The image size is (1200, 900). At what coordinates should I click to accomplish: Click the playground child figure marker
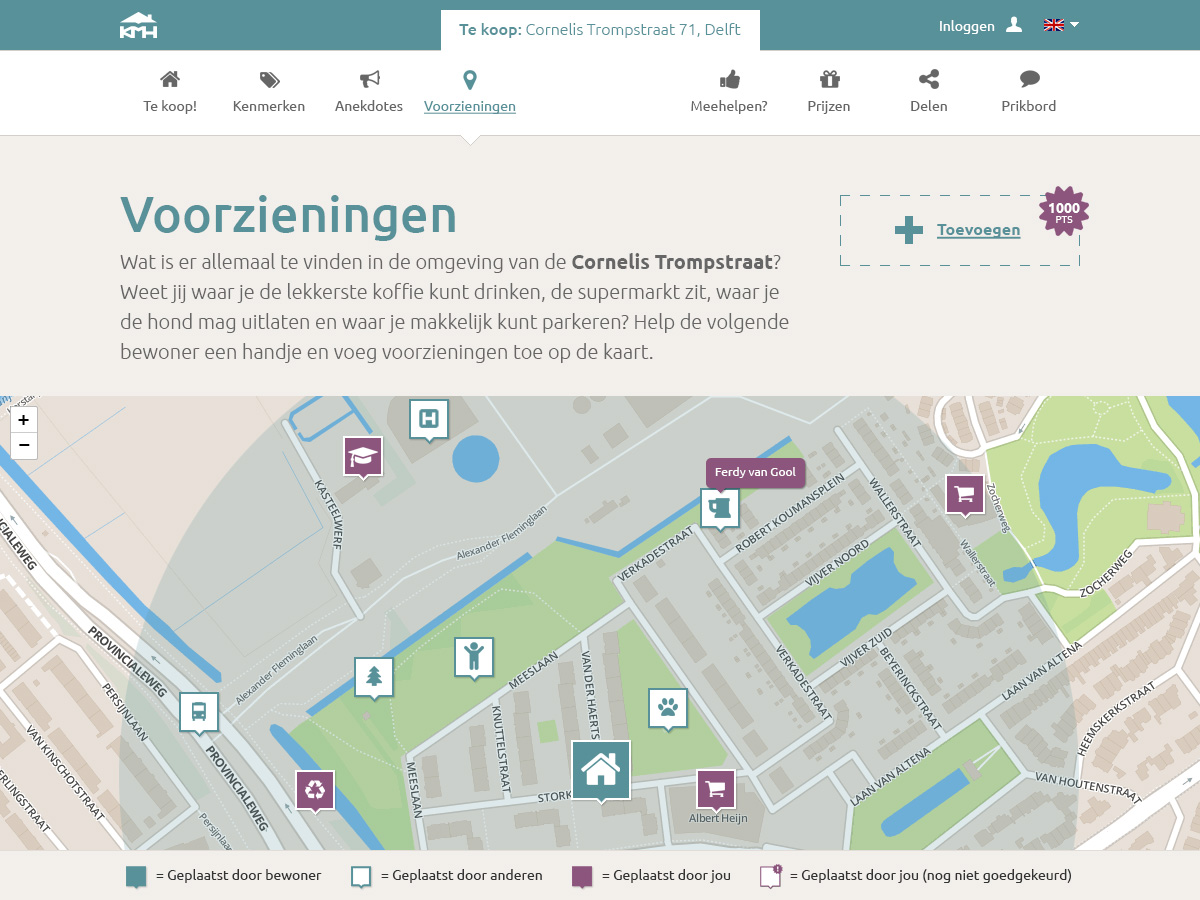[474, 658]
